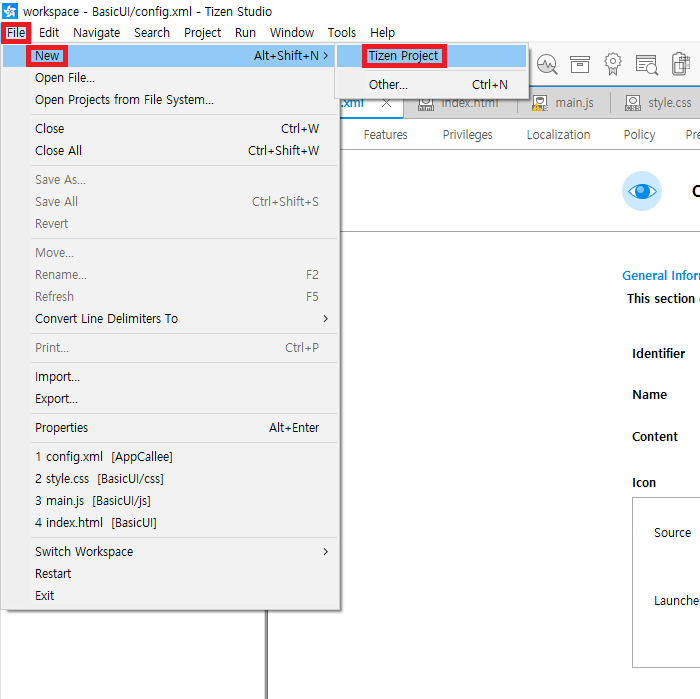Click the css file icon on style.css tab
Image resolution: width=700 pixels, height=699 pixels.
(633, 103)
